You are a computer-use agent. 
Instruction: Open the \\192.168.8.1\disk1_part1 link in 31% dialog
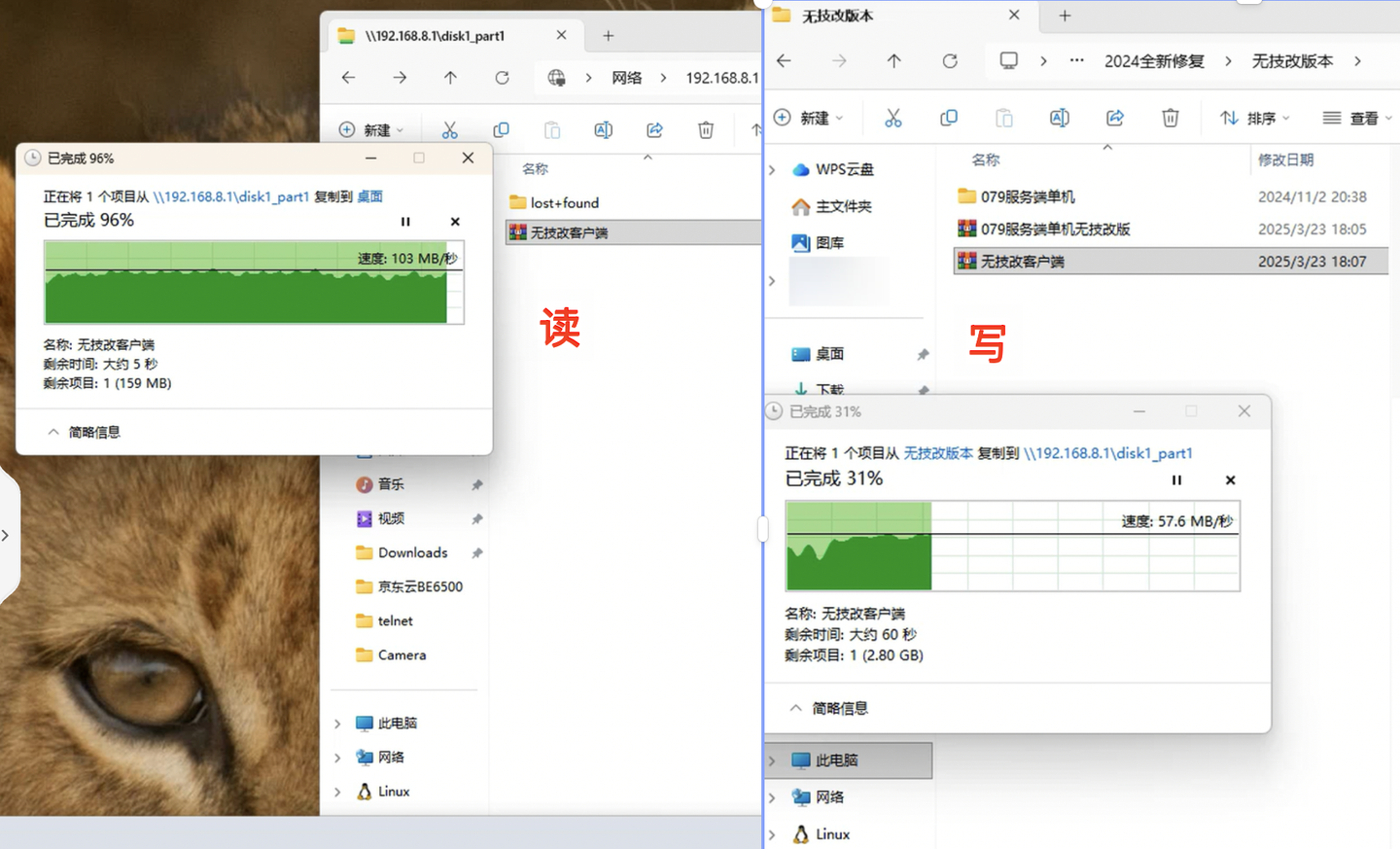coord(1108,453)
